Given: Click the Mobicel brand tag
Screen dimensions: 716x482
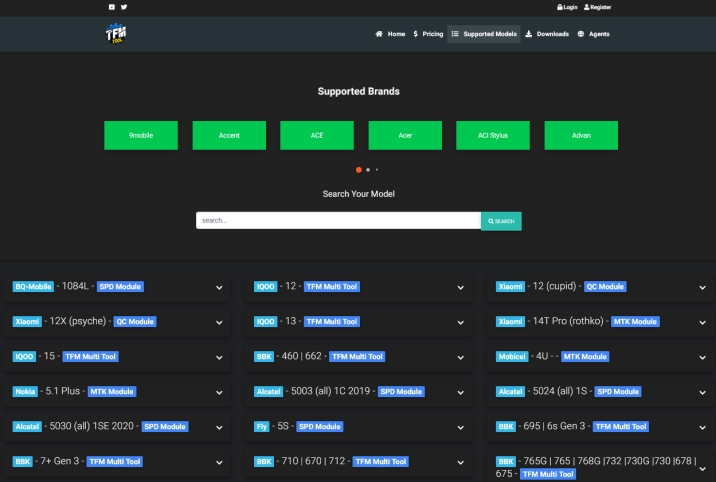Looking at the screenshot, I should point(512,356).
